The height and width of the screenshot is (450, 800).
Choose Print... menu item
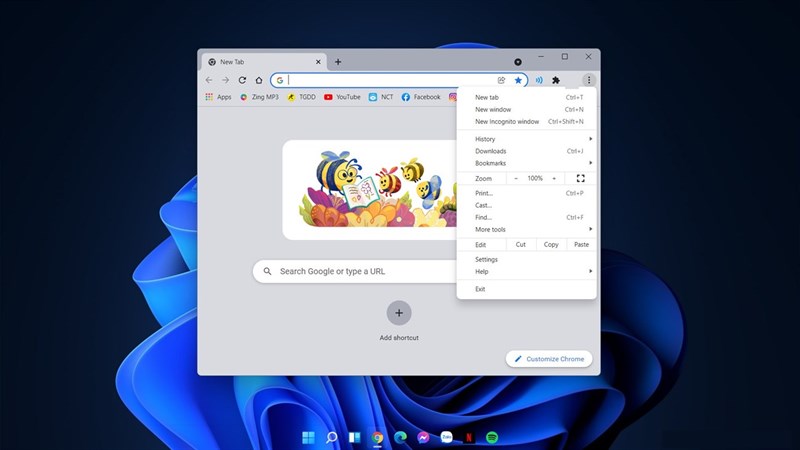(x=527, y=193)
